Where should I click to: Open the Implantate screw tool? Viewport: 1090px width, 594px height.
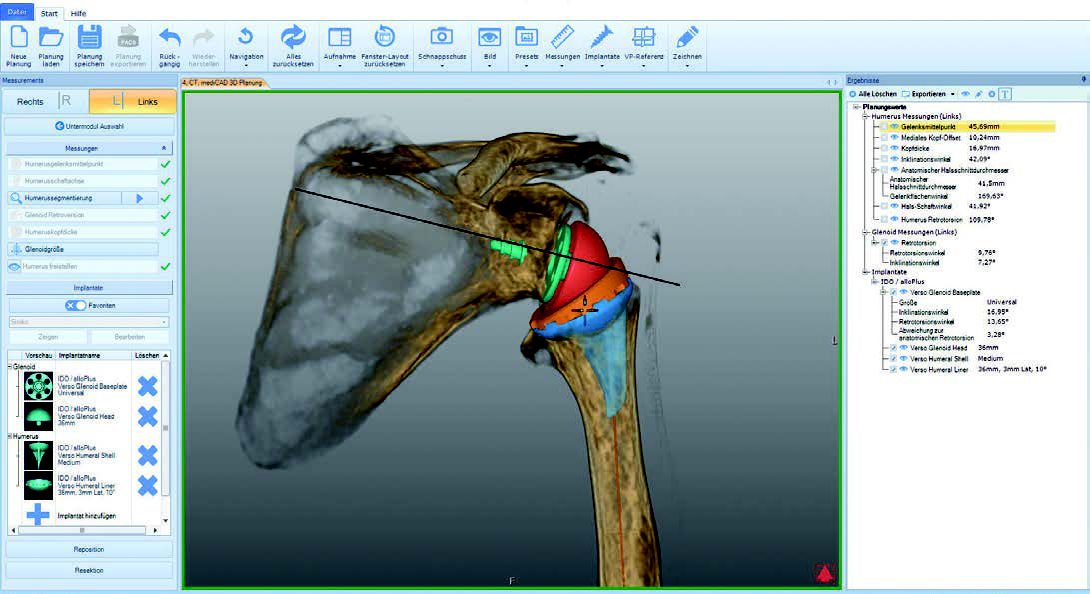pyautogui.click(x=601, y=37)
